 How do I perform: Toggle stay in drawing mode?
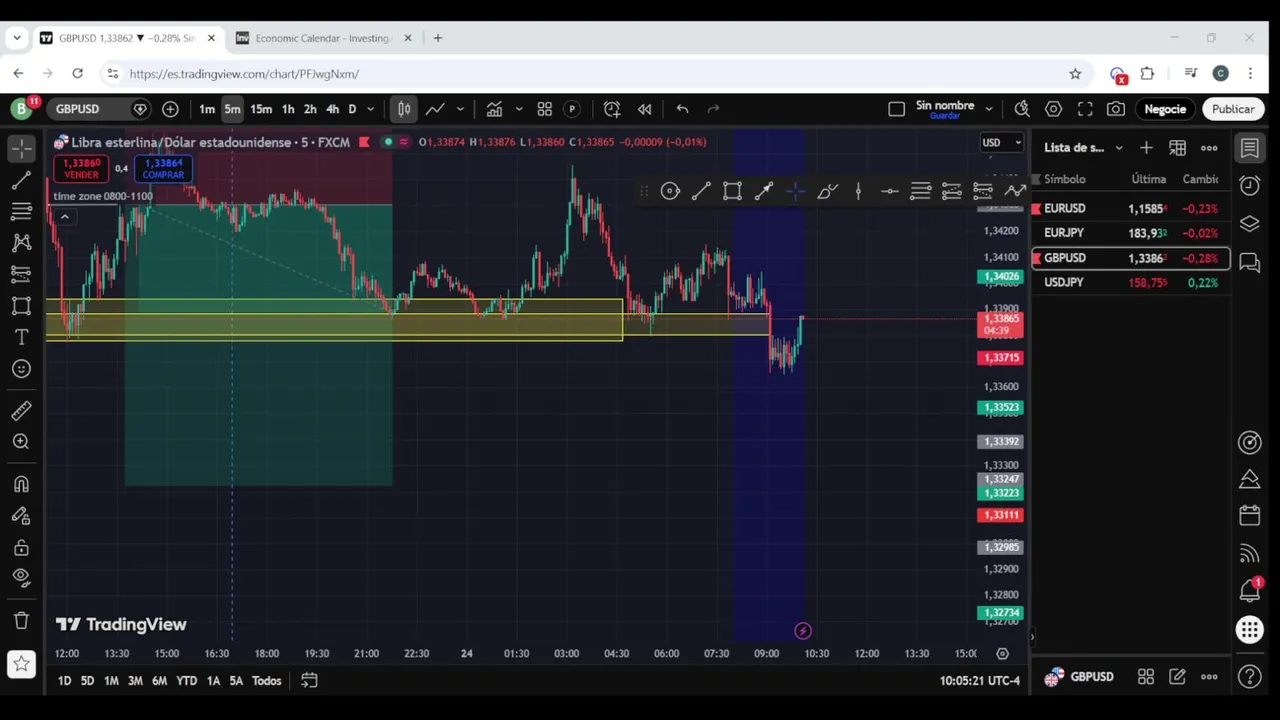tap(21, 516)
